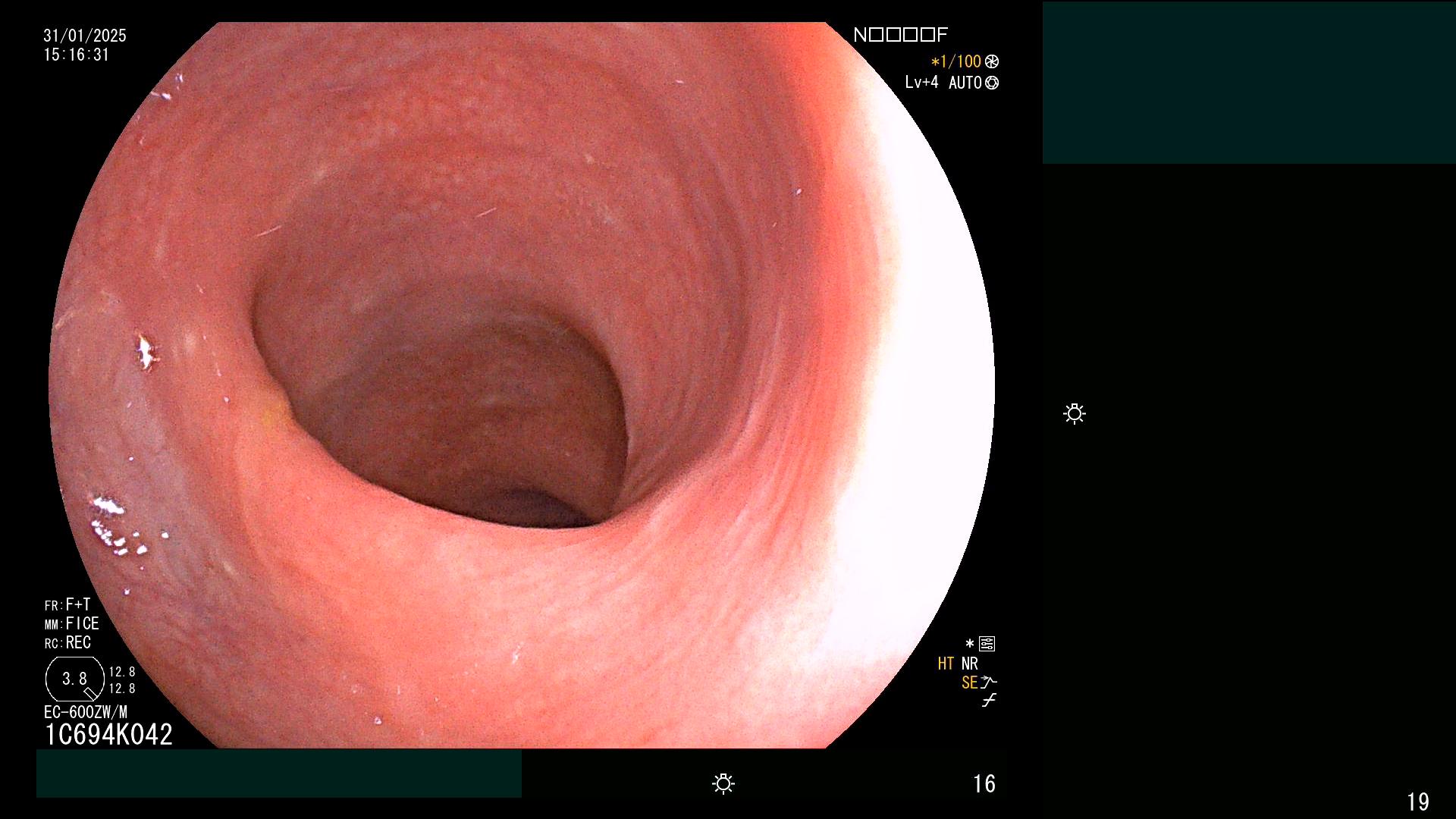Click the serial number 1C694K042

tap(108, 734)
